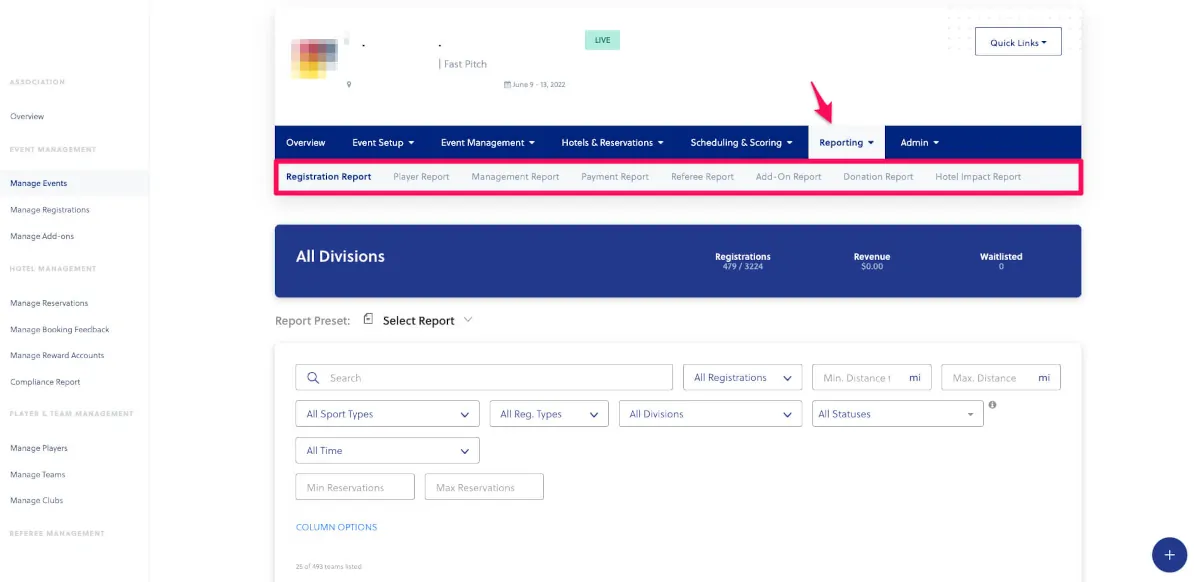Open the All Sport Types dropdown
This screenshot has width=1200, height=582.
tap(388, 414)
